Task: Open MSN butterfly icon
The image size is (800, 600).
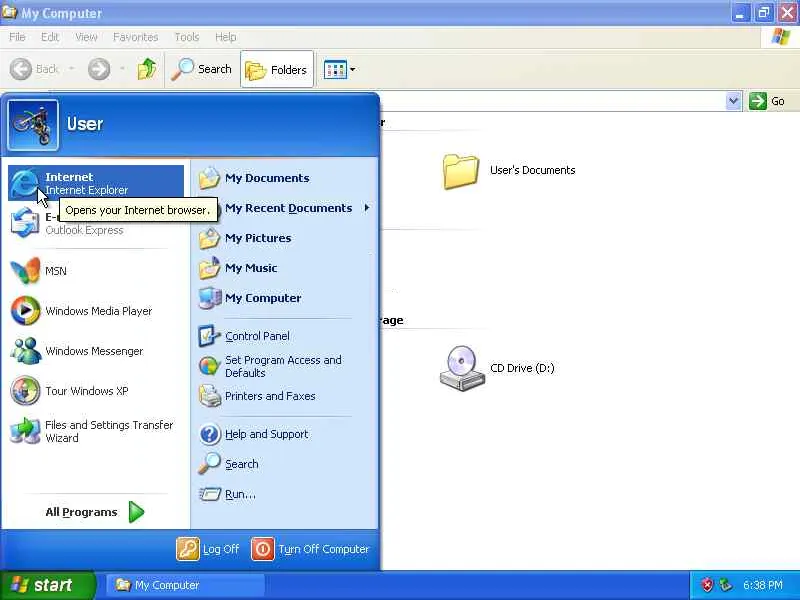Action: tap(24, 271)
